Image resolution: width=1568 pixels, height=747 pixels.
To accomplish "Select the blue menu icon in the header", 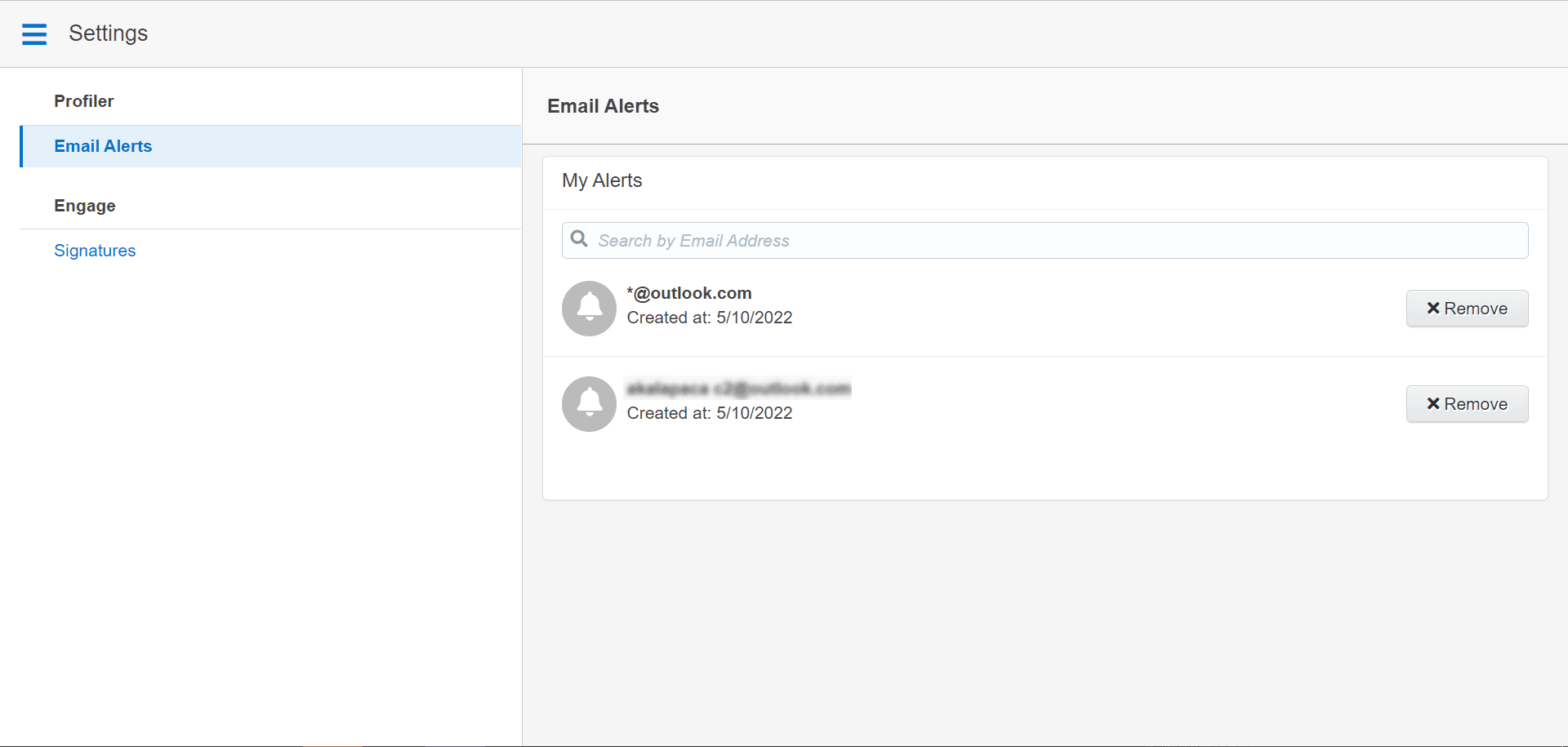I will (34, 34).
